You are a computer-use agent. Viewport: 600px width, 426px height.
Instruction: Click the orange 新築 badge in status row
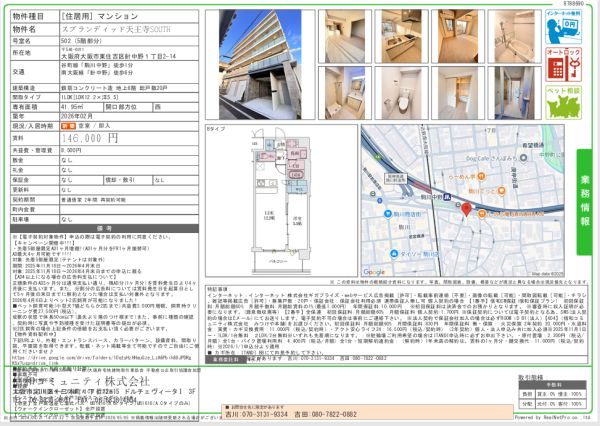[68, 126]
